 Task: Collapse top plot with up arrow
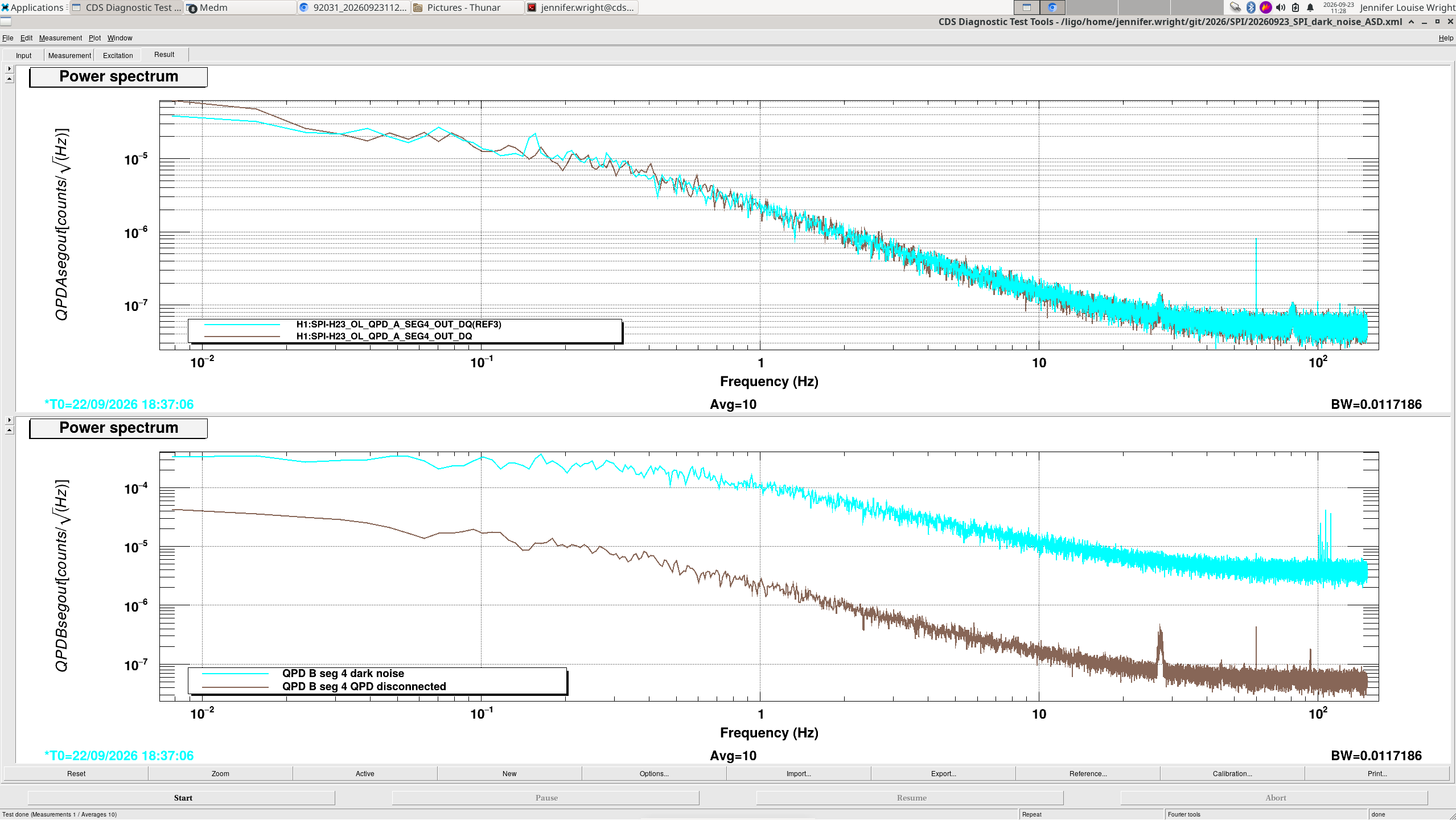point(9,79)
